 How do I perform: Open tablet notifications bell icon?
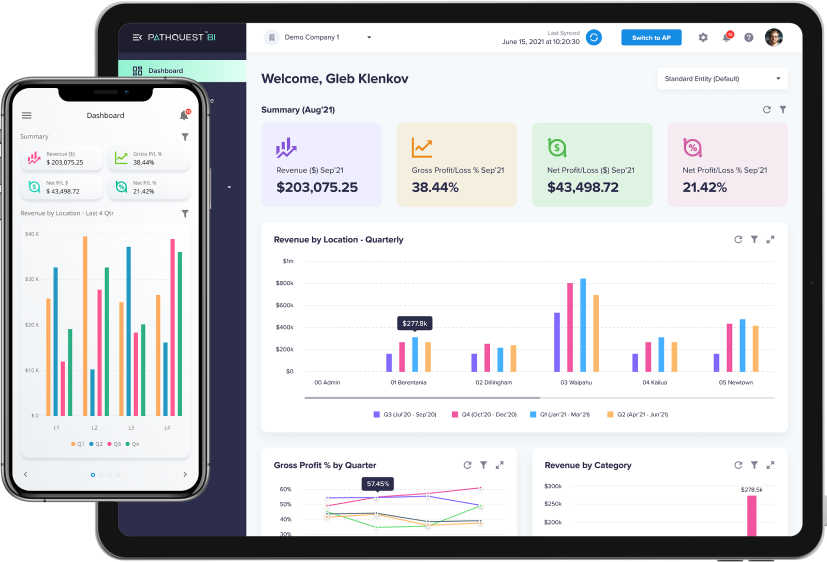pyautogui.click(x=727, y=37)
